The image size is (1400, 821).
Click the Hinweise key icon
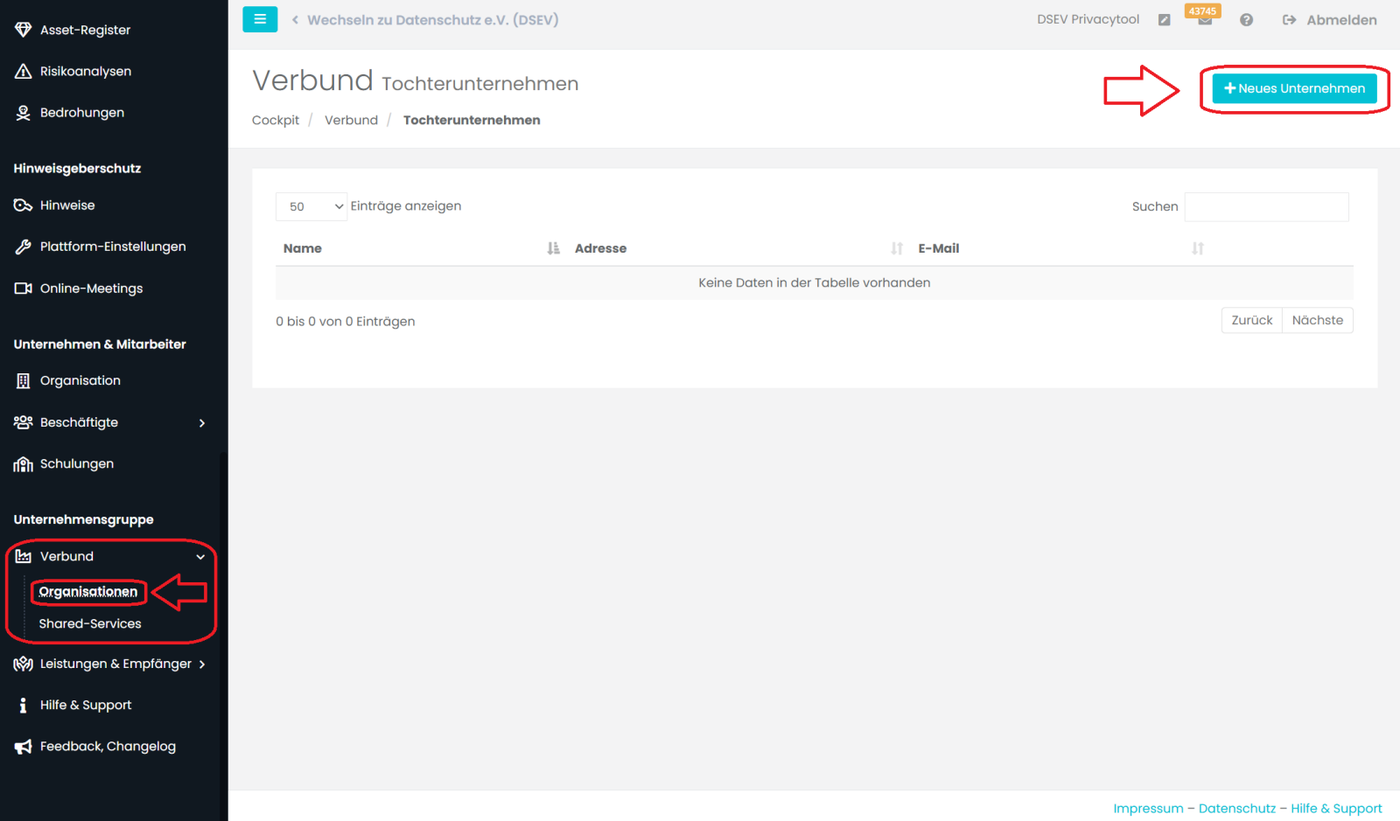[x=23, y=205]
